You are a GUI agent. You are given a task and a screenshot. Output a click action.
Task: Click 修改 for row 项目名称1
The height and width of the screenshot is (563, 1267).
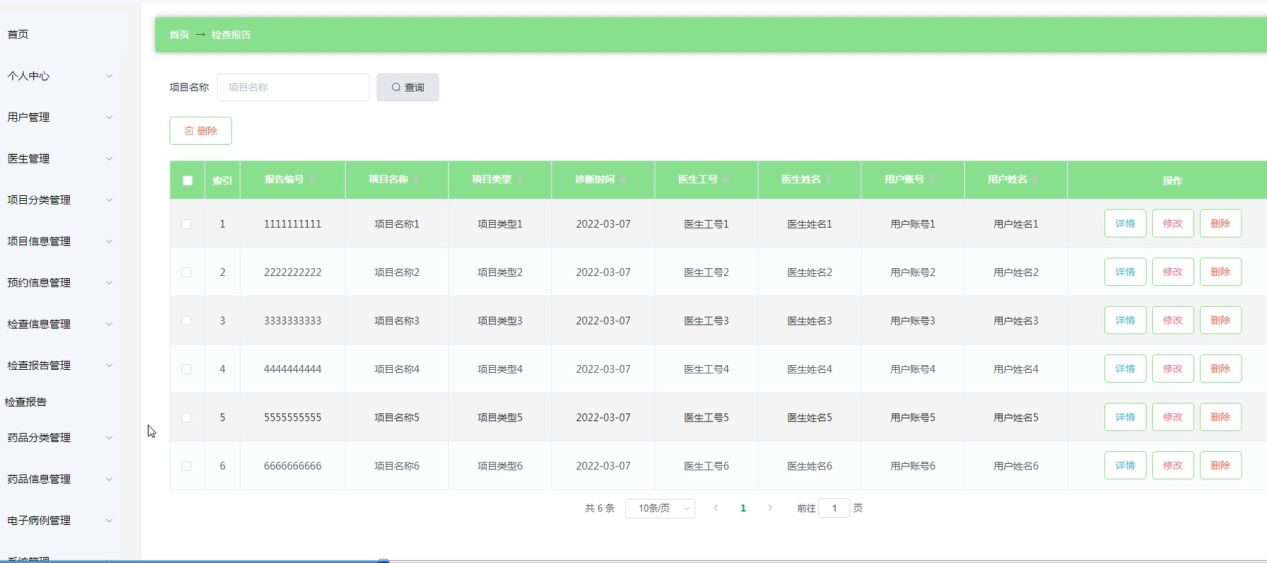pyautogui.click(x=1173, y=223)
